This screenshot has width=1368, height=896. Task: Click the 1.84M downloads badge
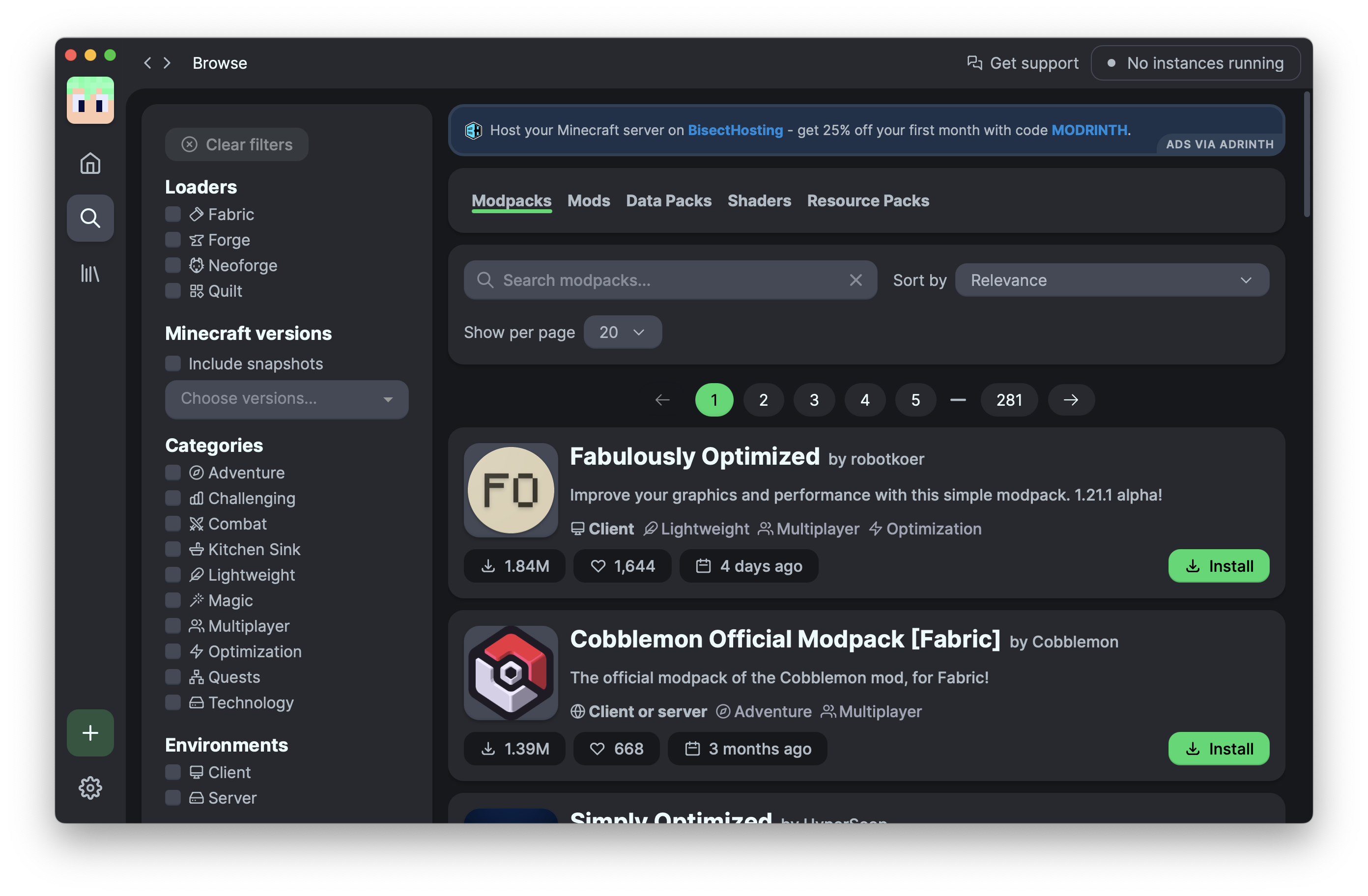[x=514, y=566]
